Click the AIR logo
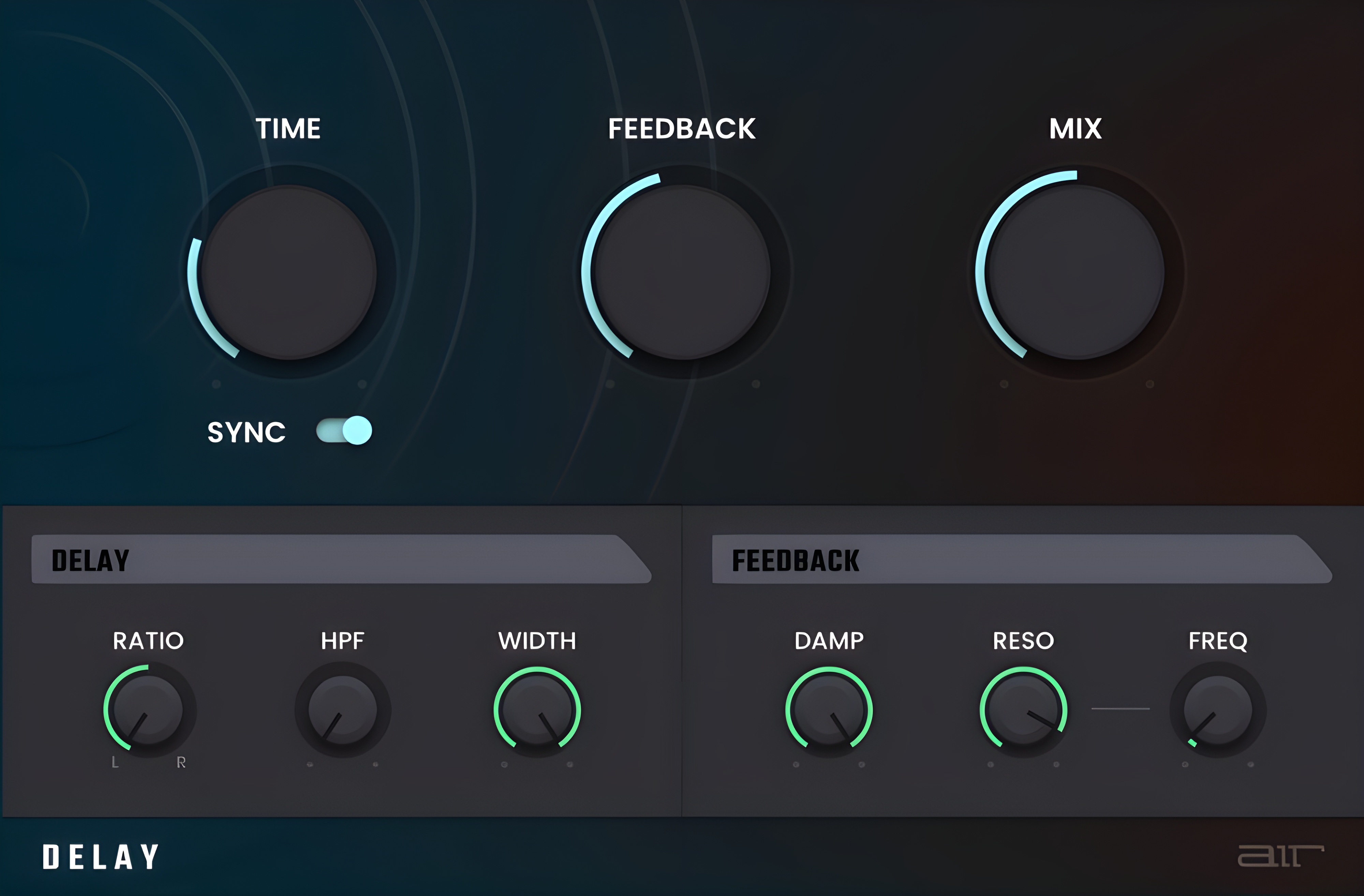This screenshot has height=896, width=1364. pos(1280,856)
